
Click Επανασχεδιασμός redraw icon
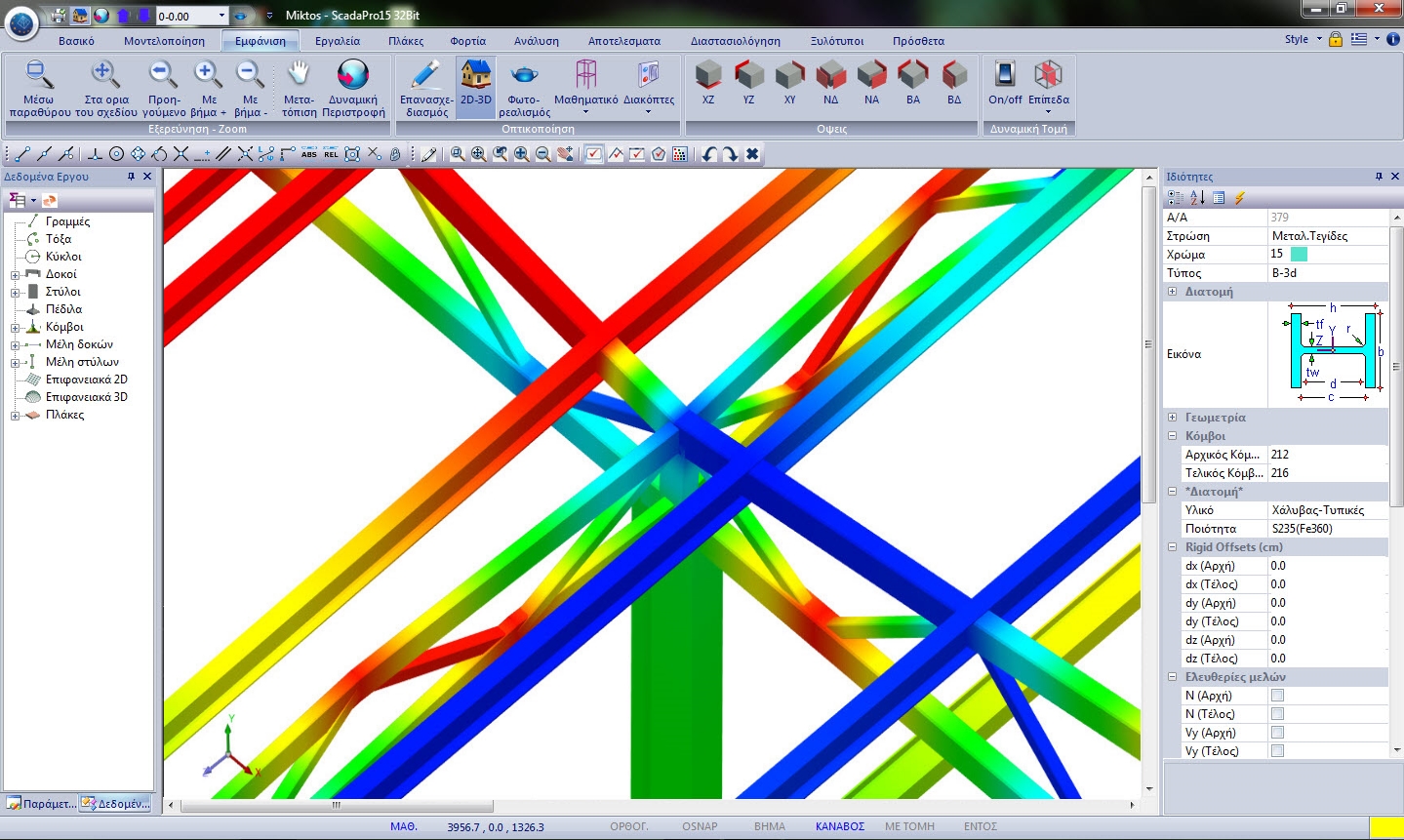pos(426,74)
